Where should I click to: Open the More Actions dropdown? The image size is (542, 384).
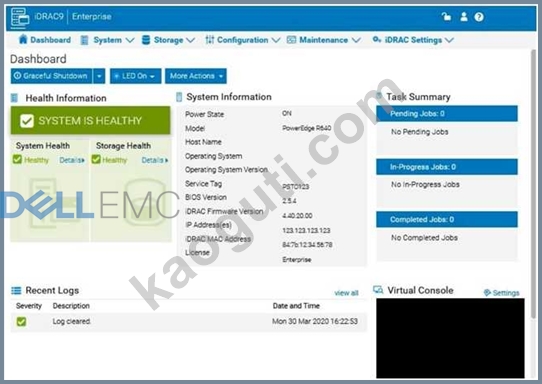(196, 76)
